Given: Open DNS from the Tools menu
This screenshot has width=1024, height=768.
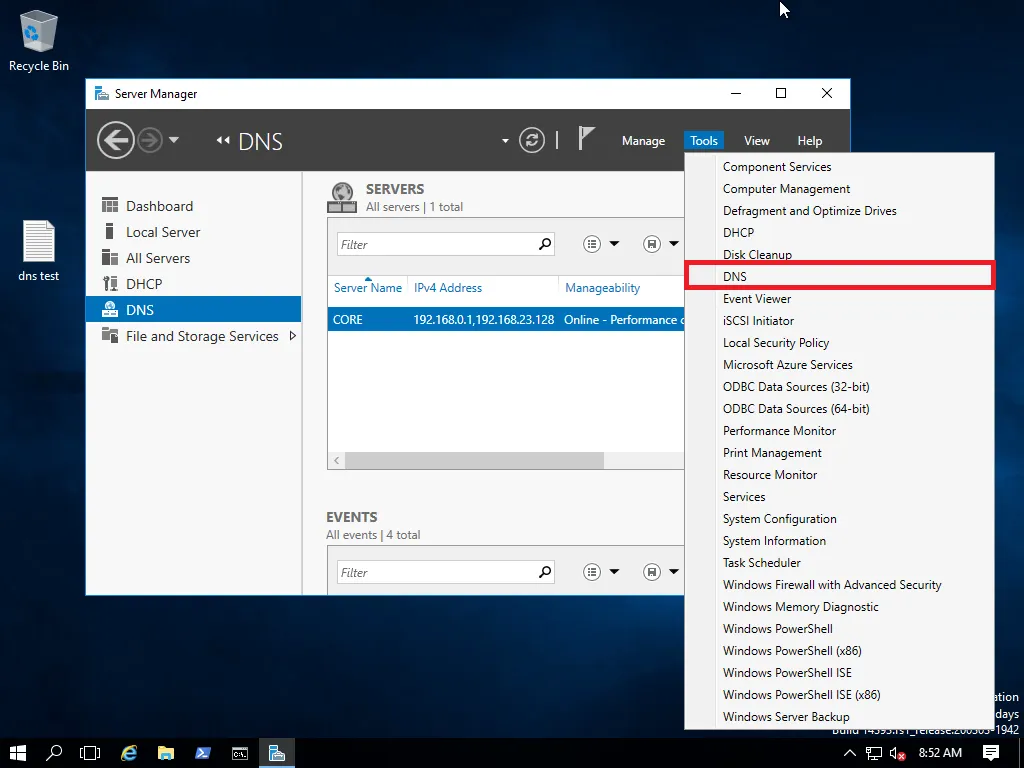Looking at the screenshot, I should click(x=839, y=276).
